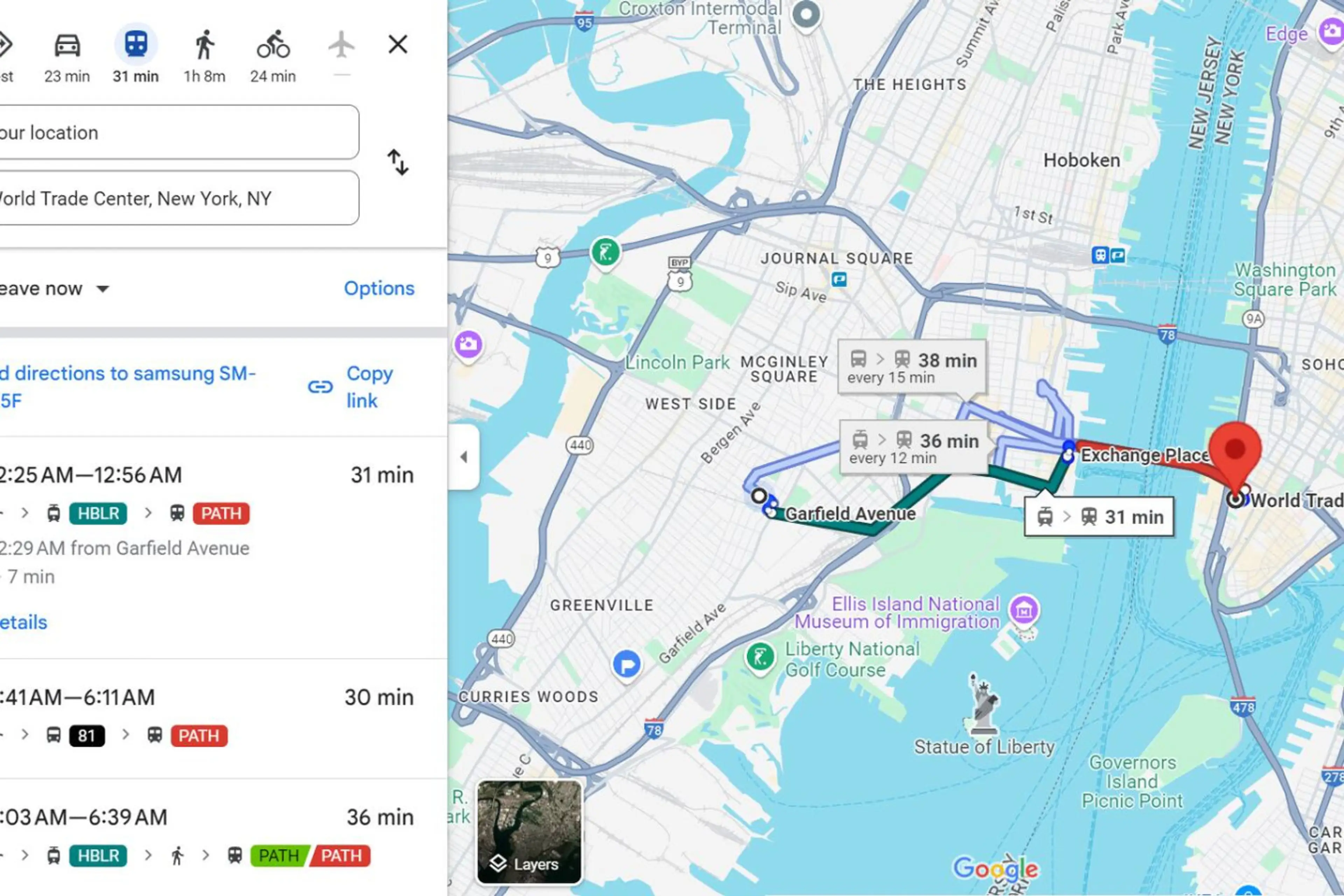Select the driving mode car icon
This screenshot has width=1344, height=896.
67,44
